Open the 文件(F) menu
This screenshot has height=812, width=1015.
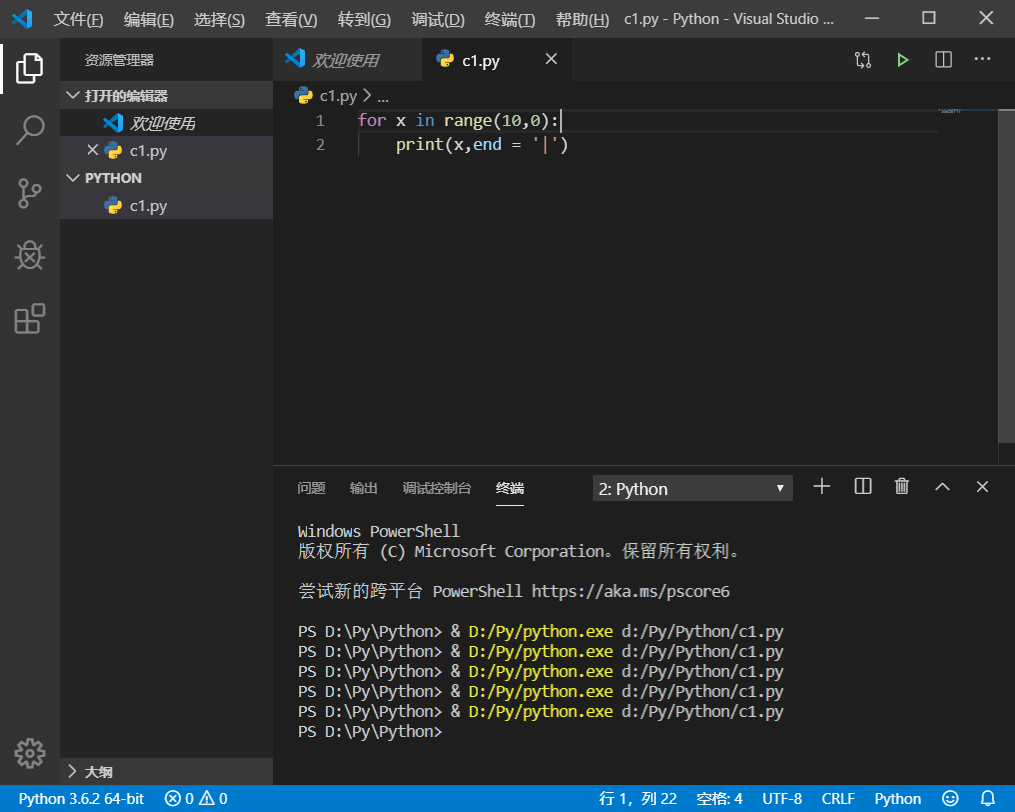[x=78, y=20]
